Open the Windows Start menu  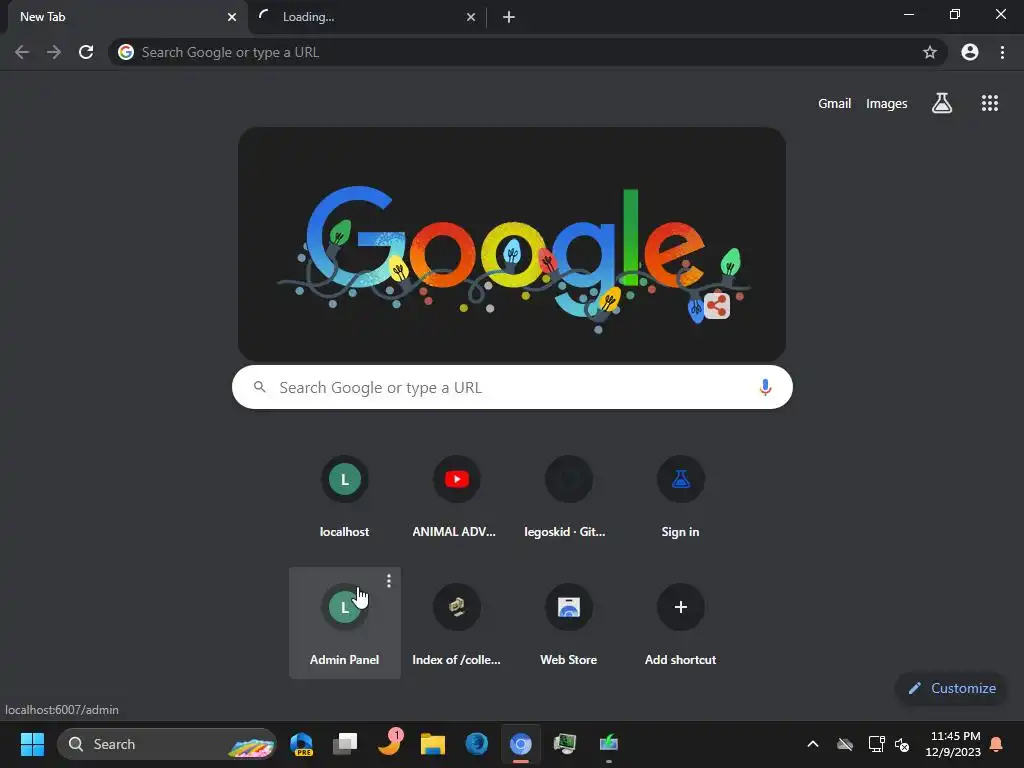click(x=32, y=744)
